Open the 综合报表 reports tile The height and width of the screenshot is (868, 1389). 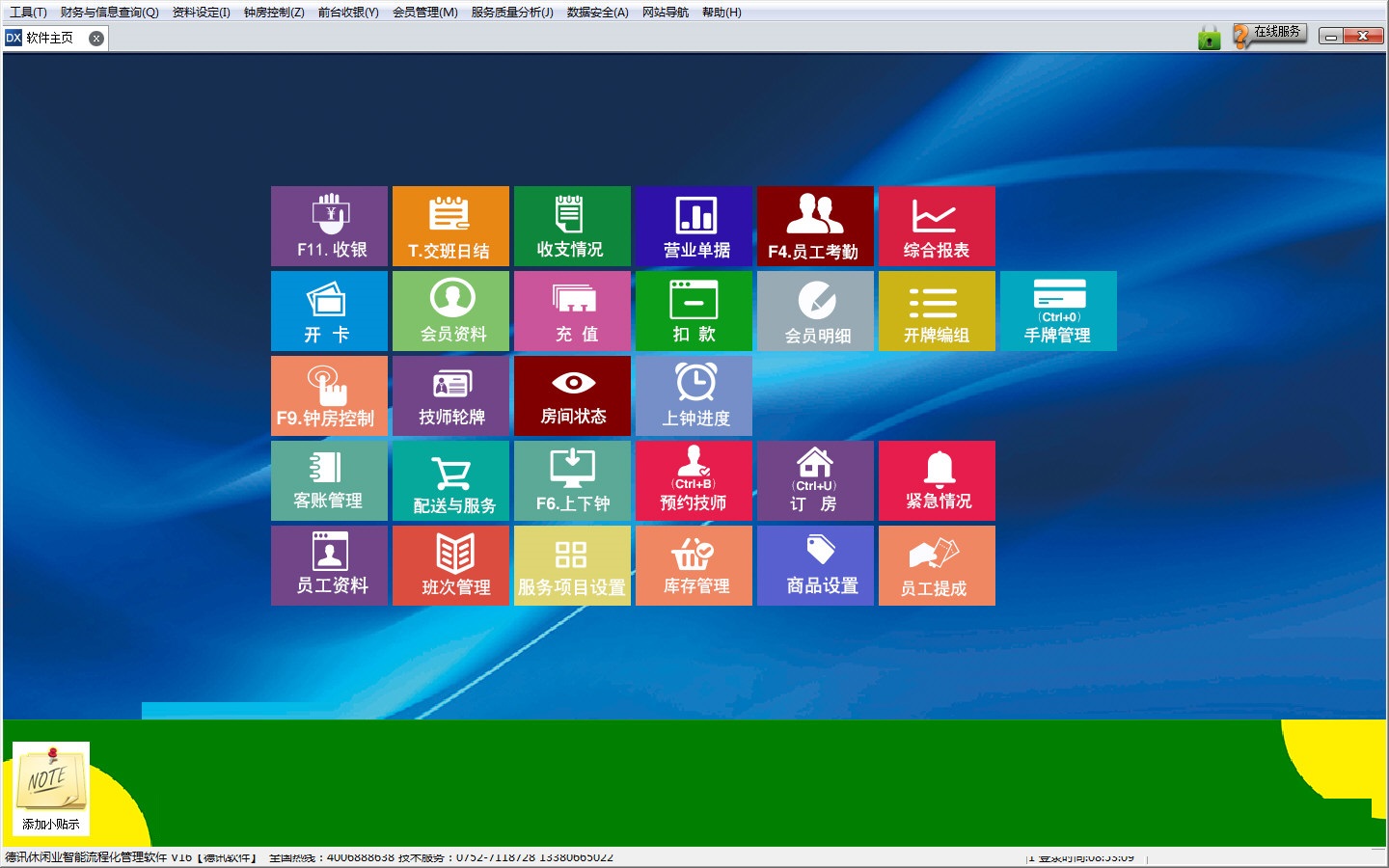pyautogui.click(x=937, y=226)
